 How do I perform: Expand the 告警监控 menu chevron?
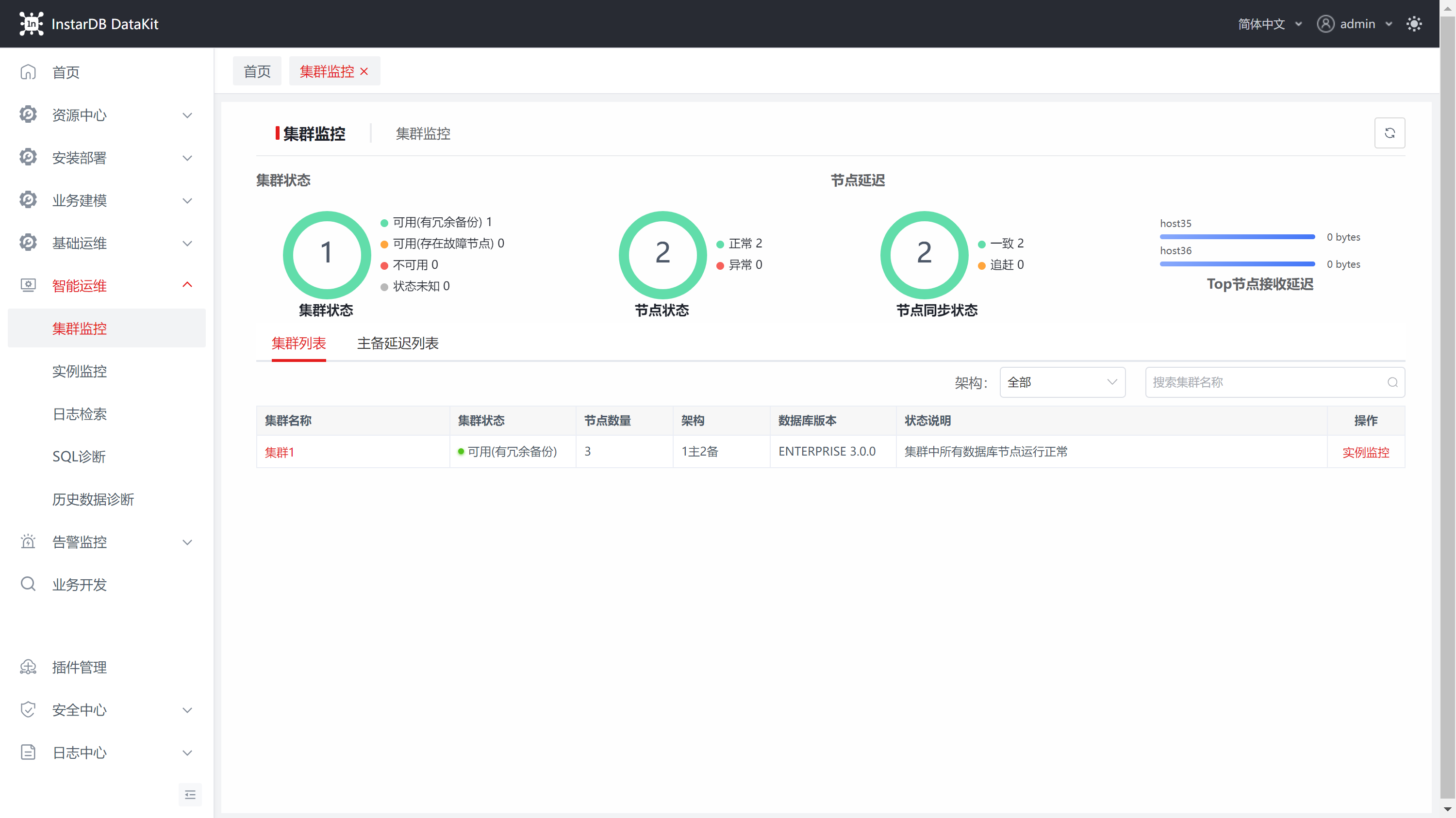pos(187,542)
